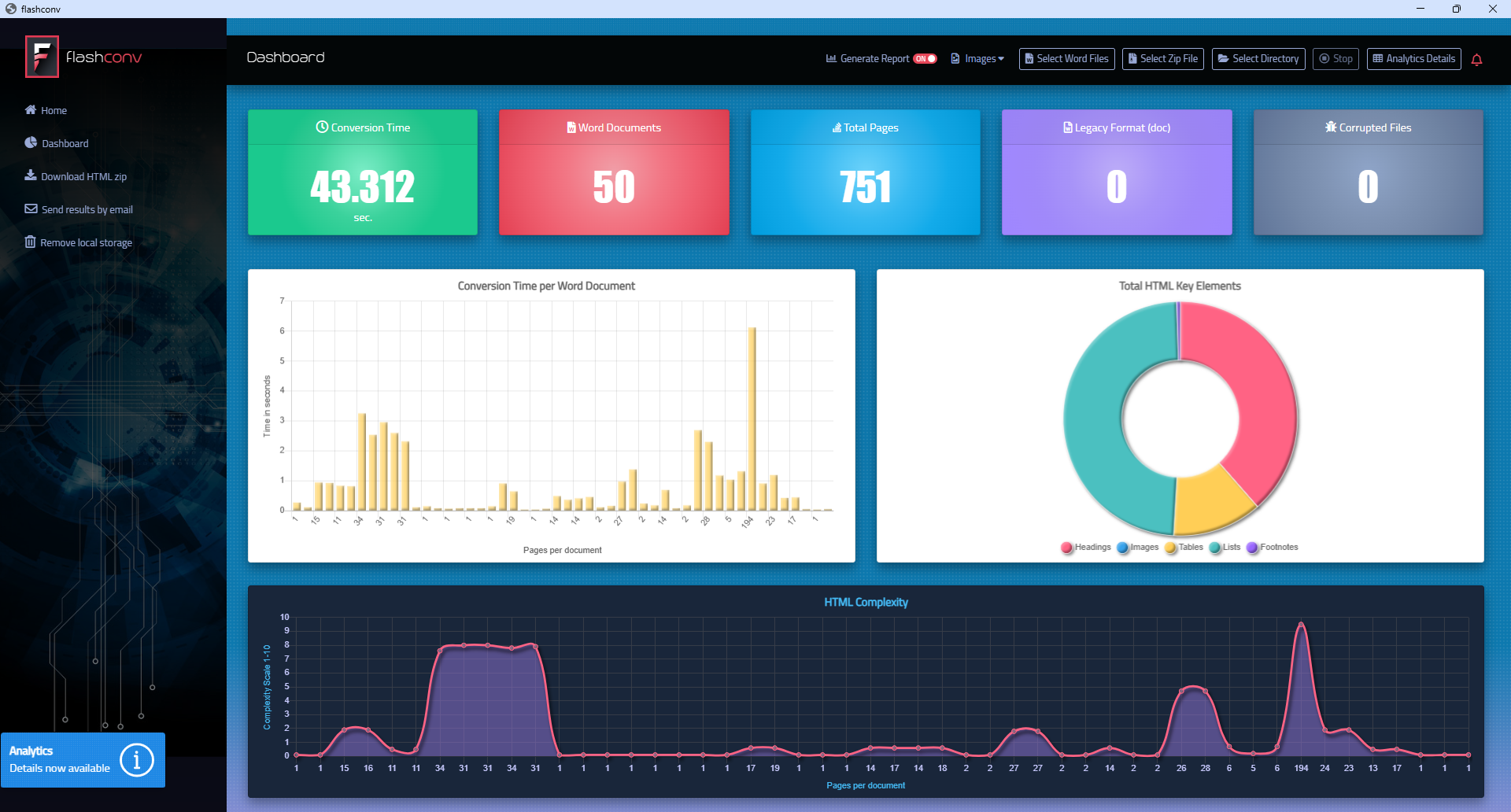Open the Analytics Details button
This screenshot has width=1511, height=812.
pos(1413,59)
